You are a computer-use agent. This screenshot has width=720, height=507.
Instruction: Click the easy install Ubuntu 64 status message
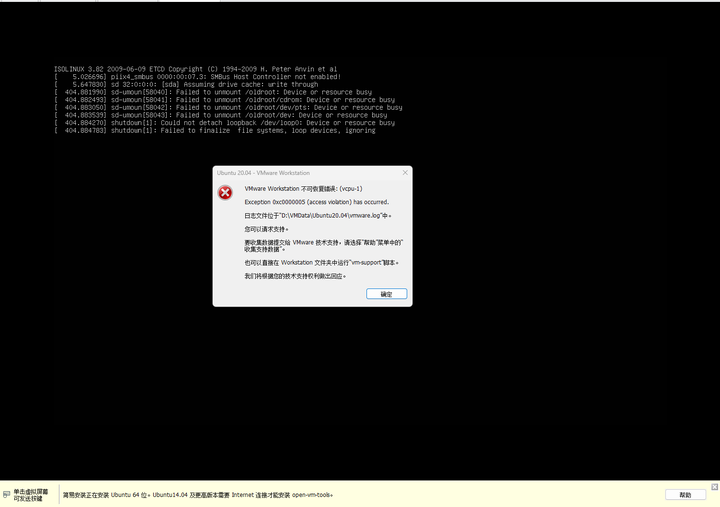[198, 495]
